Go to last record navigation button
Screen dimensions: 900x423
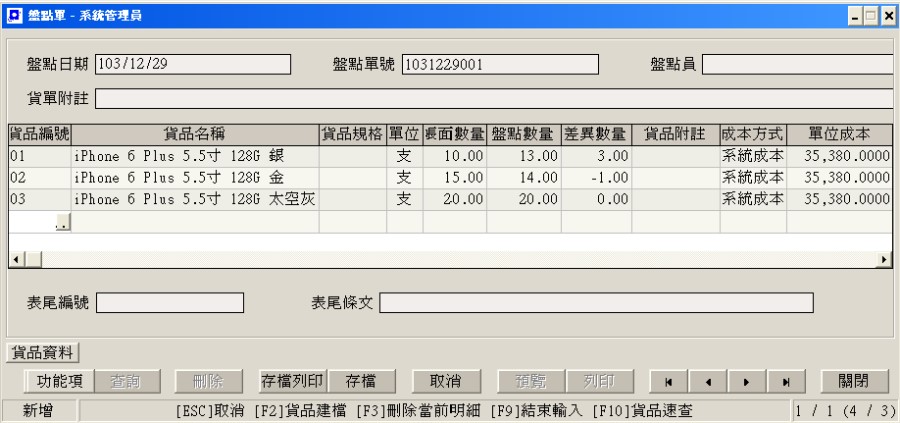point(786,382)
